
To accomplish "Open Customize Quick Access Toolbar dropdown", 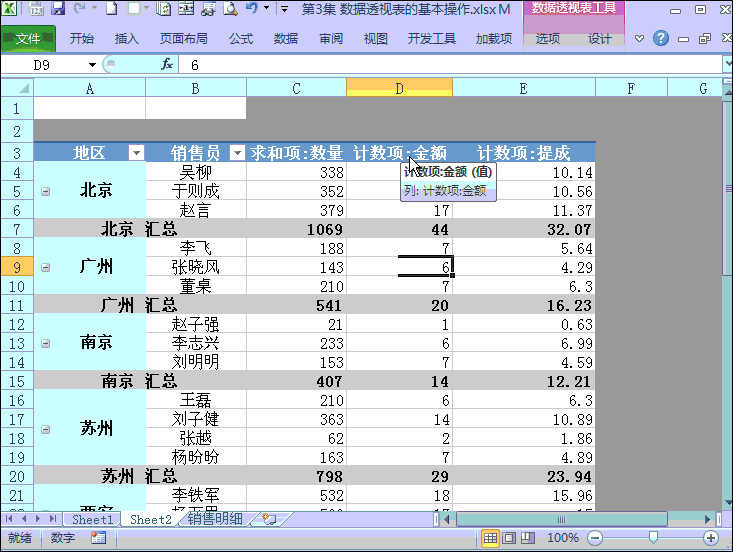I will coord(284,8).
